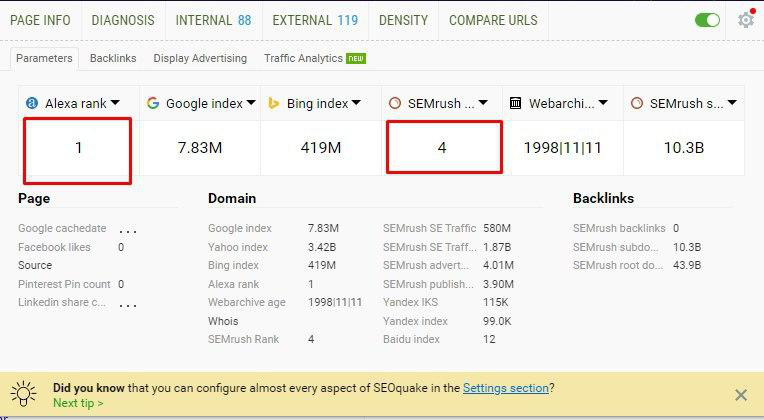Viewport: 764px width, 420px height.
Task: Click the last SEMrush circle icon
Action: click(636, 103)
